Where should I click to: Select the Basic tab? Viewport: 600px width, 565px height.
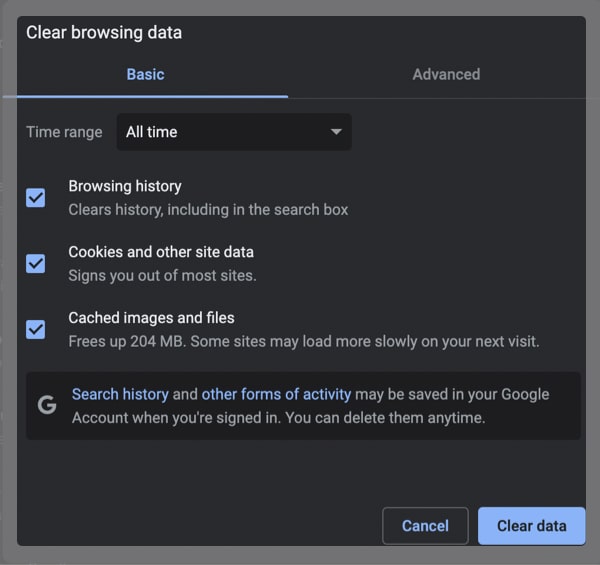click(145, 75)
